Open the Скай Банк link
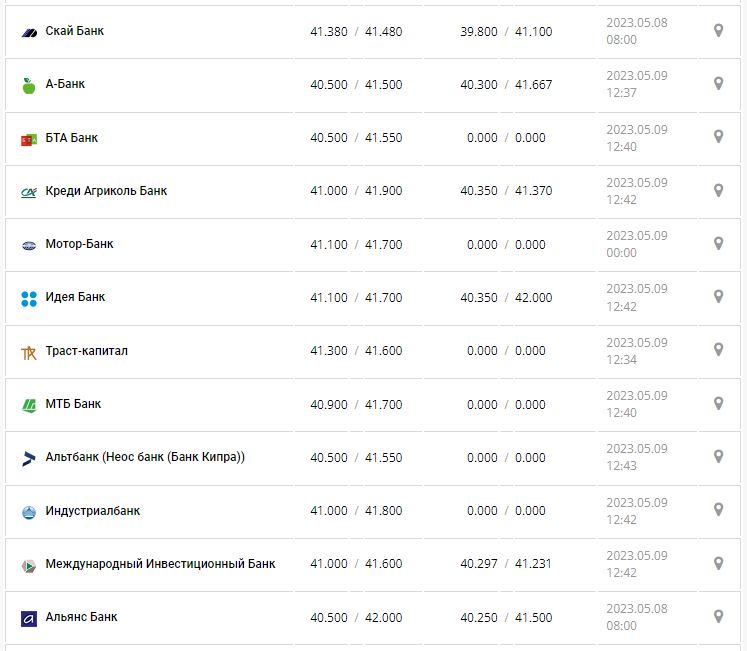This screenshot has width=747, height=651. pyautogui.click(x=74, y=31)
